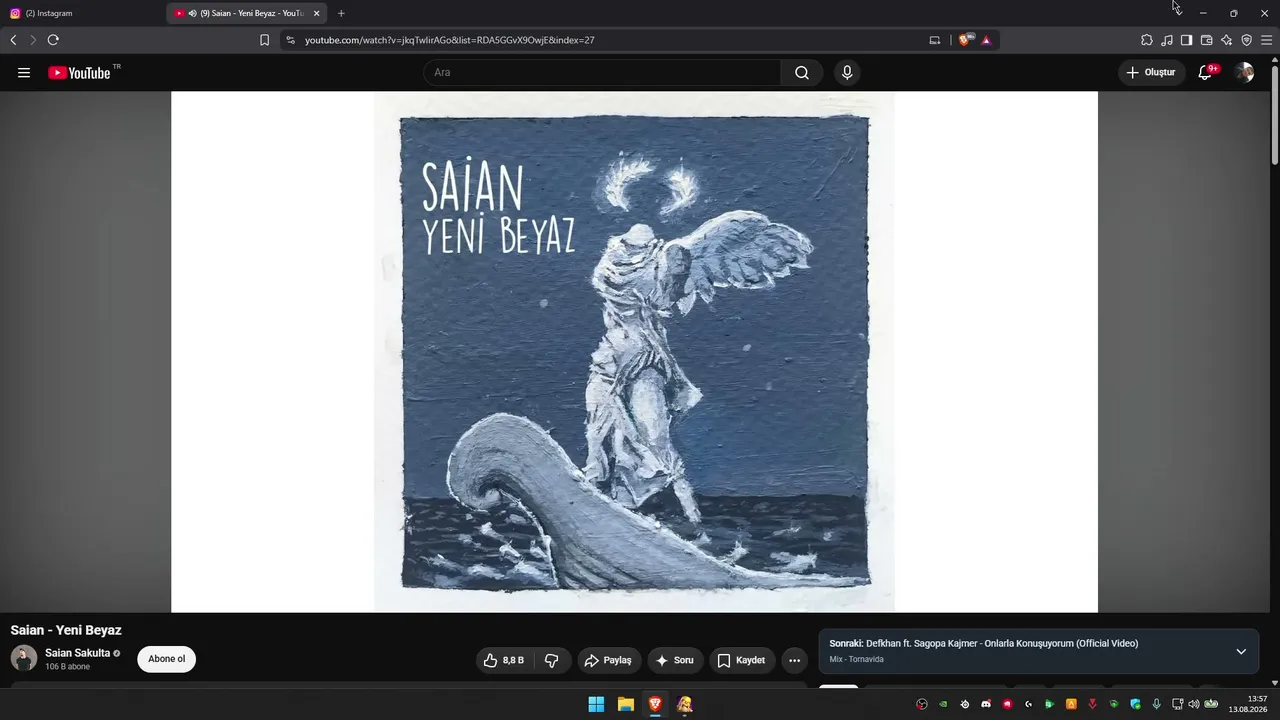Click the YouTube search field
This screenshot has height=720, width=1280.
(603, 73)
